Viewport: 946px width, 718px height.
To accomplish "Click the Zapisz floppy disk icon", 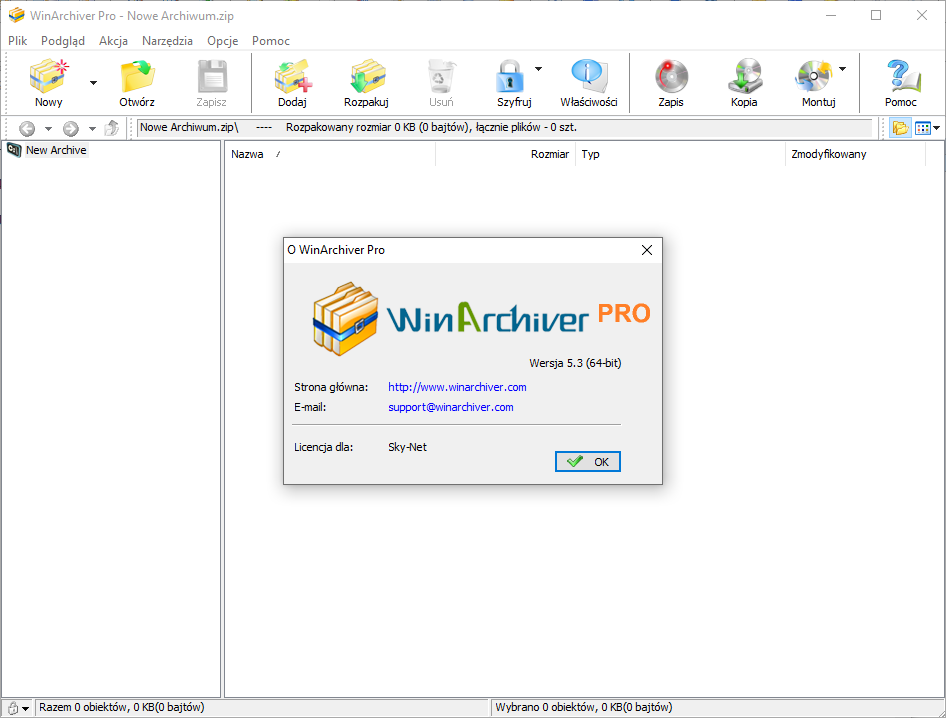I will pos(212,76).
